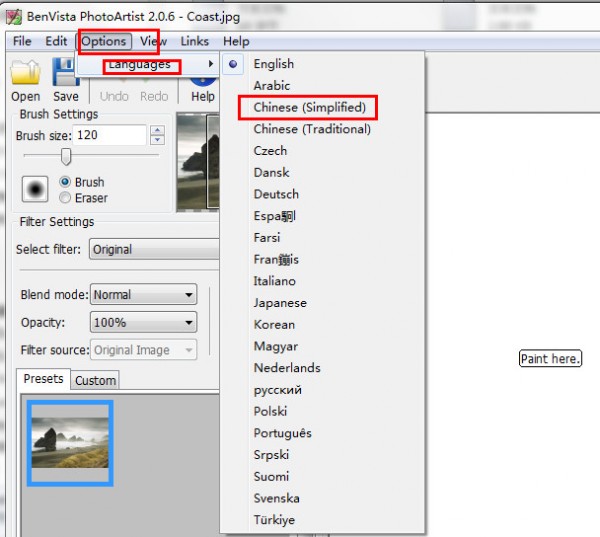This screenshot has height=537, width=600.
Task: Increase brush size with up arrow
Action: [x=158, y=130]
